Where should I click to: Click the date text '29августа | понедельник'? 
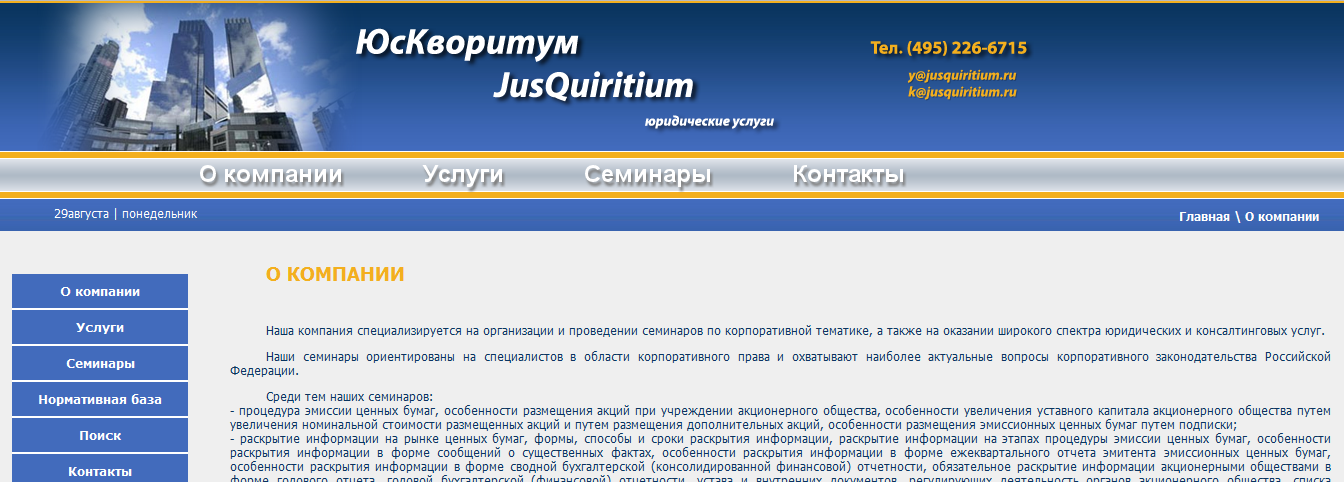(x=126, y=213)
